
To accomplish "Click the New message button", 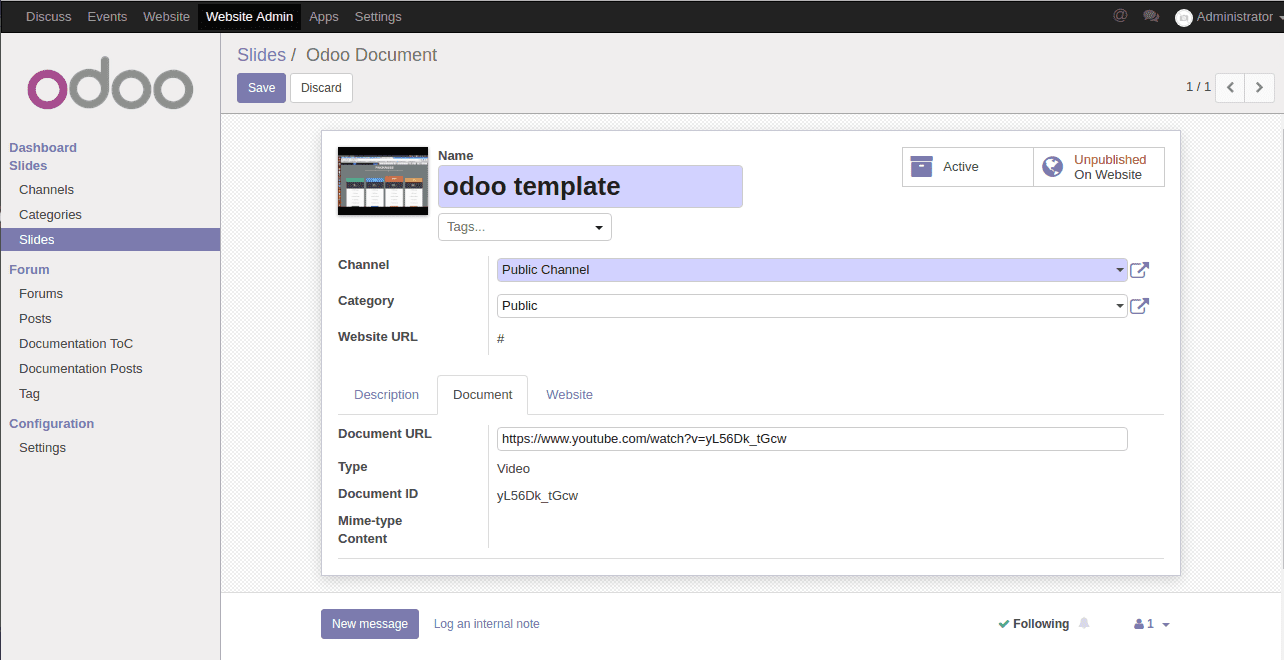I will [370, 624].
